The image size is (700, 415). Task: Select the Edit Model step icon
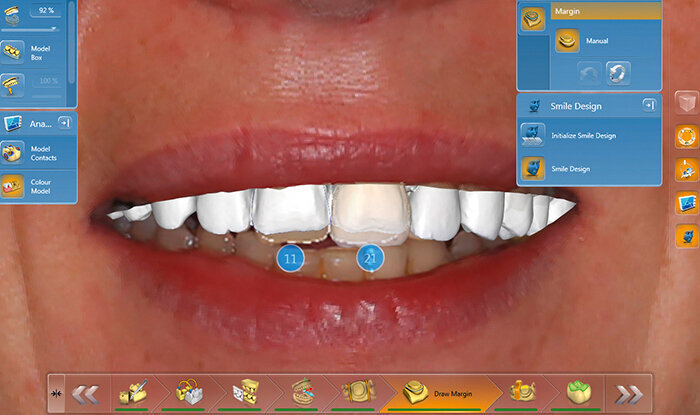[x=133, y=394]
